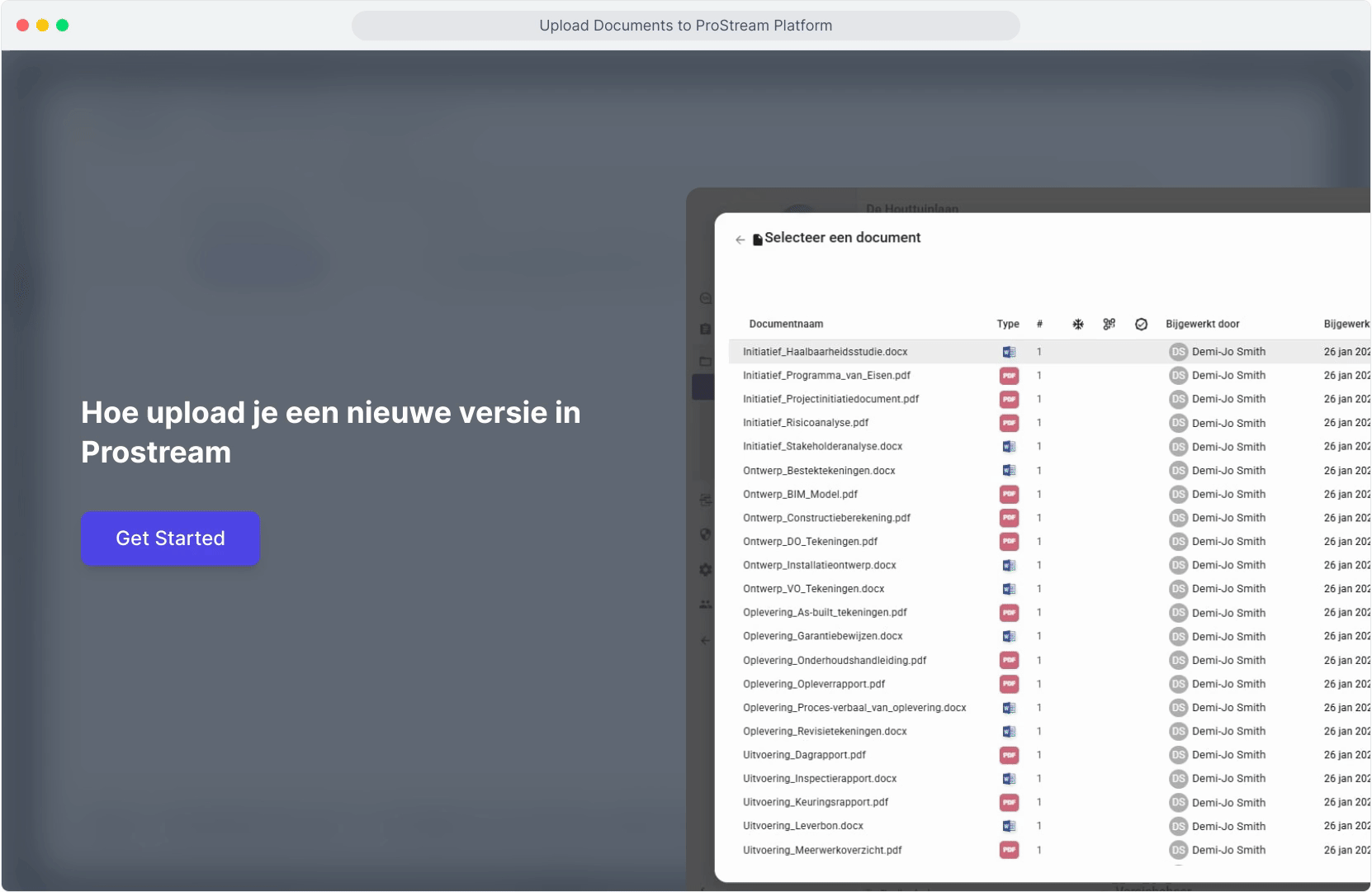Click the window title bar address field
1372x892 pixels.
coord(685,26)
